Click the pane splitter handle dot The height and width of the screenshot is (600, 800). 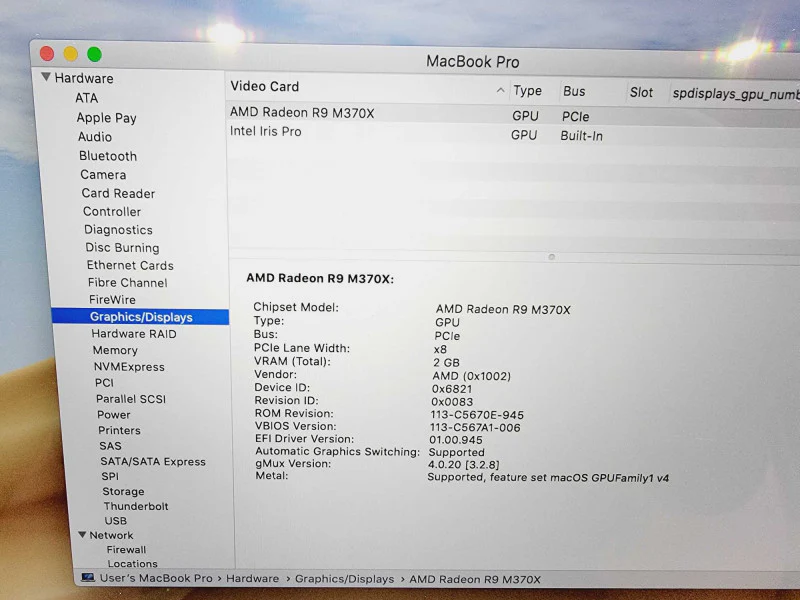[551, 257]
